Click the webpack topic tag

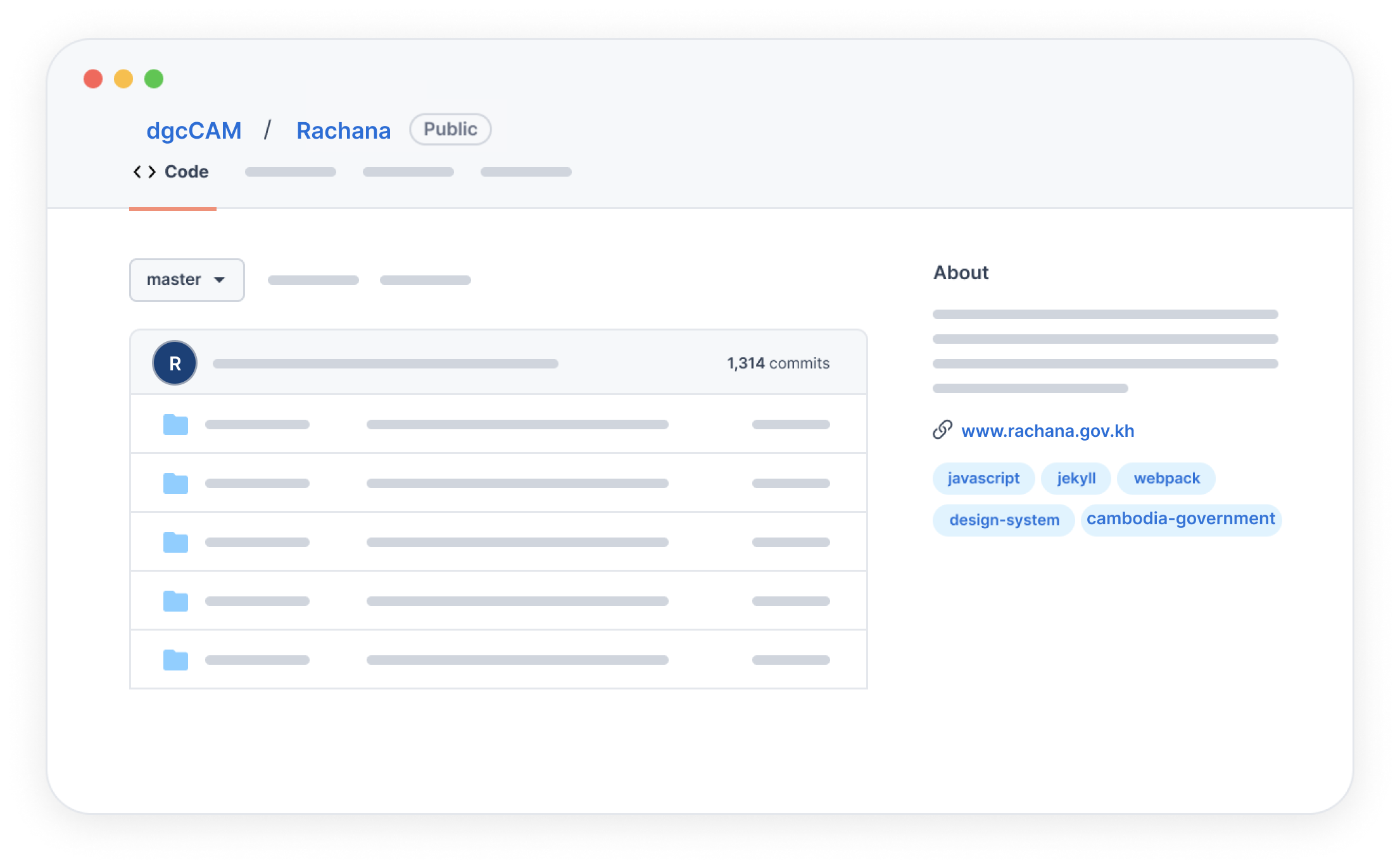click(1166, 478)
